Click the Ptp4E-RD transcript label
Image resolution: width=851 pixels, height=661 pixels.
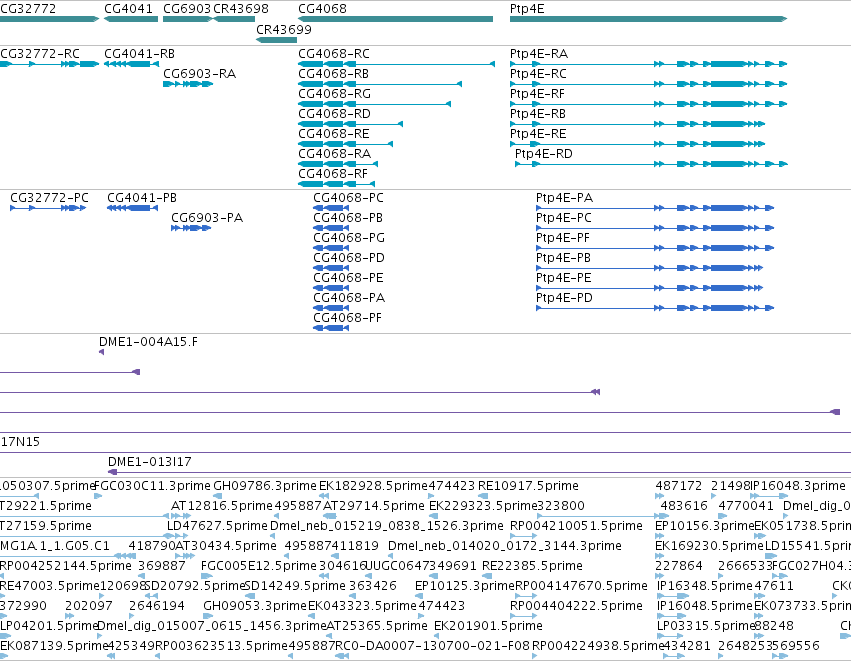[544, 154]
